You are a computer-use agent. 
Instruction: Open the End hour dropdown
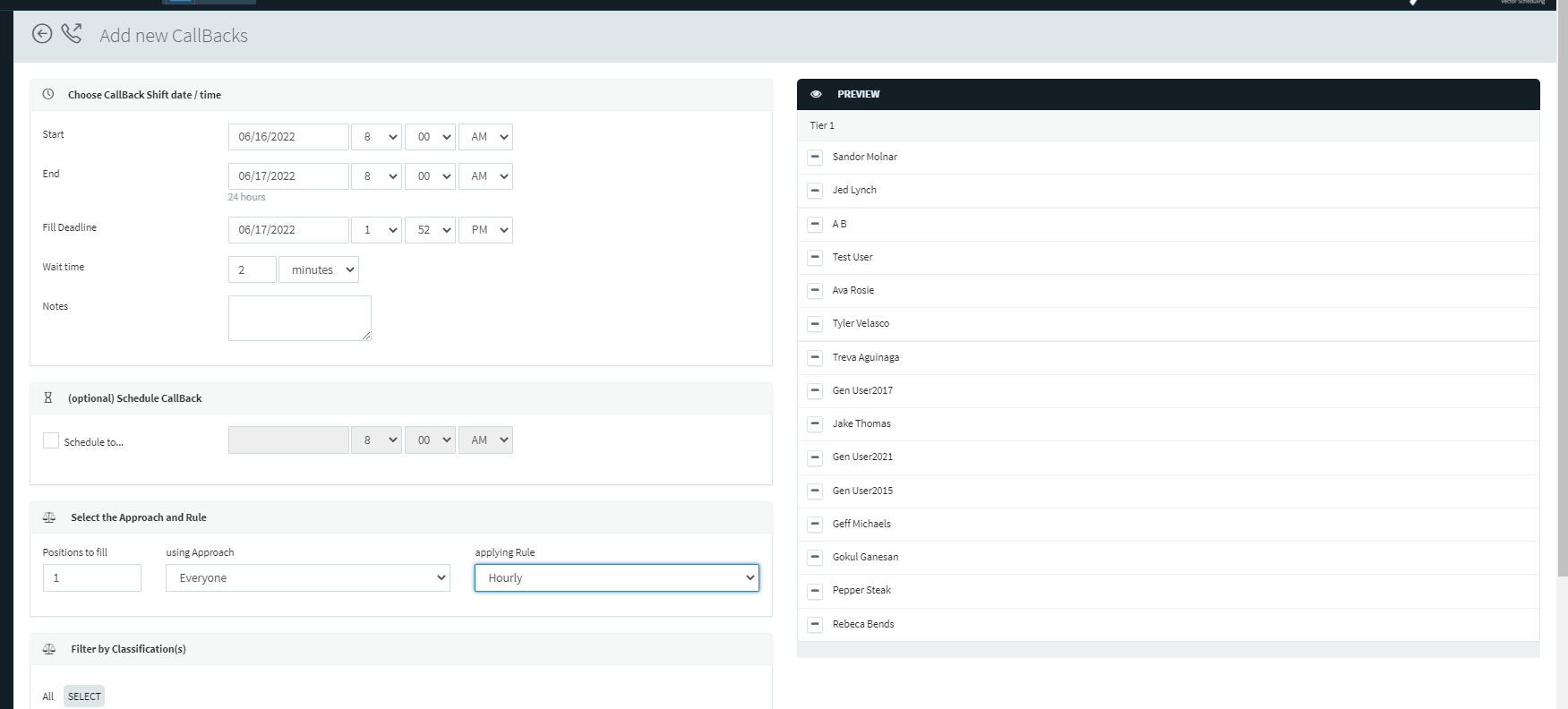click(376, 176)
